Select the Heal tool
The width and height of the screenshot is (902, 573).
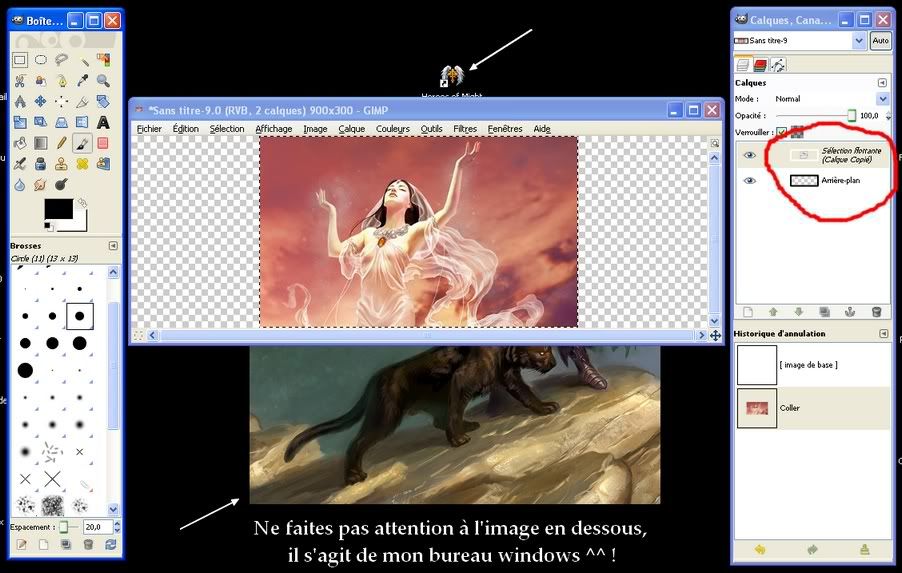[x=82, y=164]
